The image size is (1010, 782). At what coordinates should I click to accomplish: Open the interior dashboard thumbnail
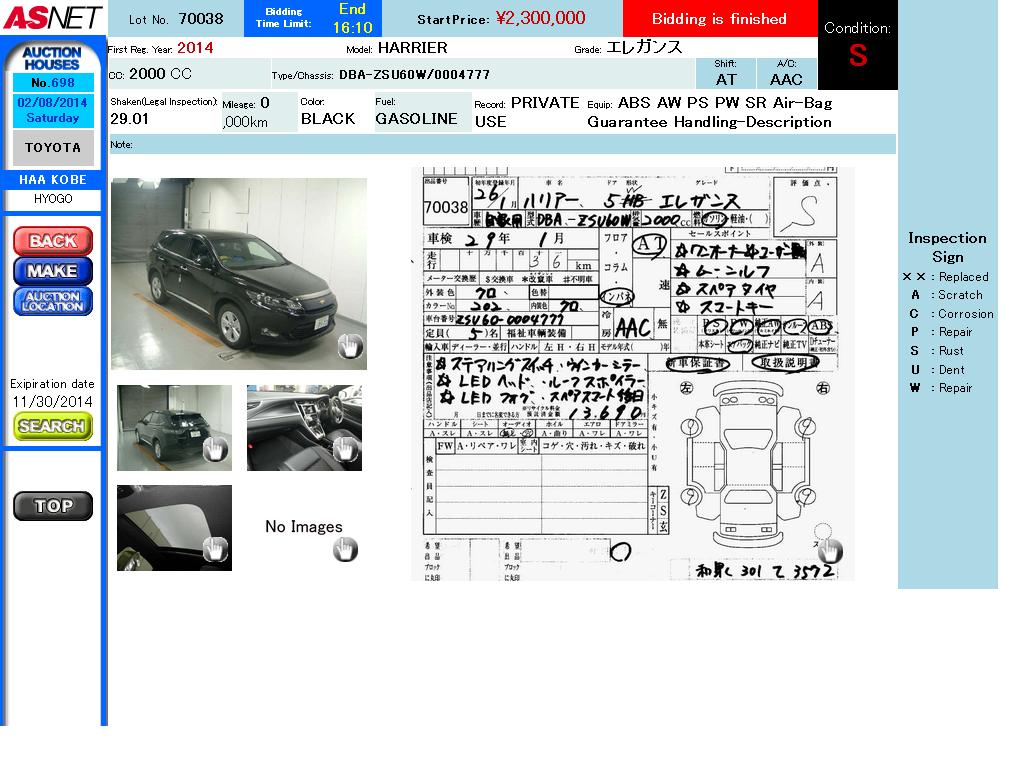303,427
